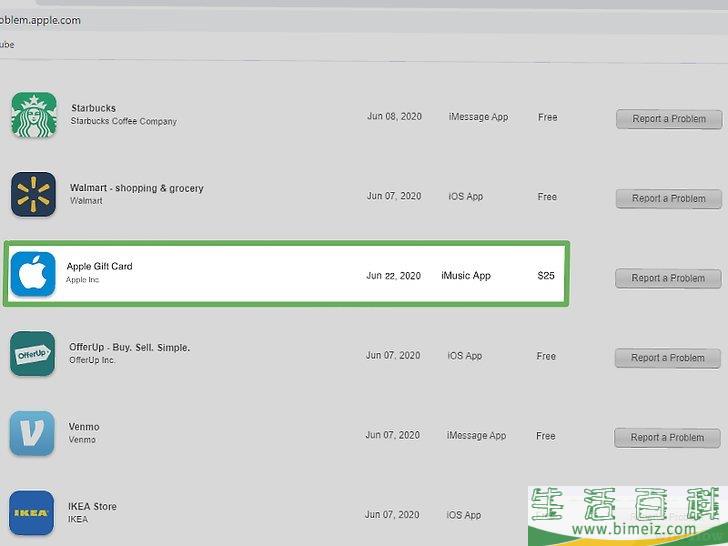This screenshot has height=546, width=728.
Task: Select OfferUp Jun 07, 2020 date
Action: [393, 356]
